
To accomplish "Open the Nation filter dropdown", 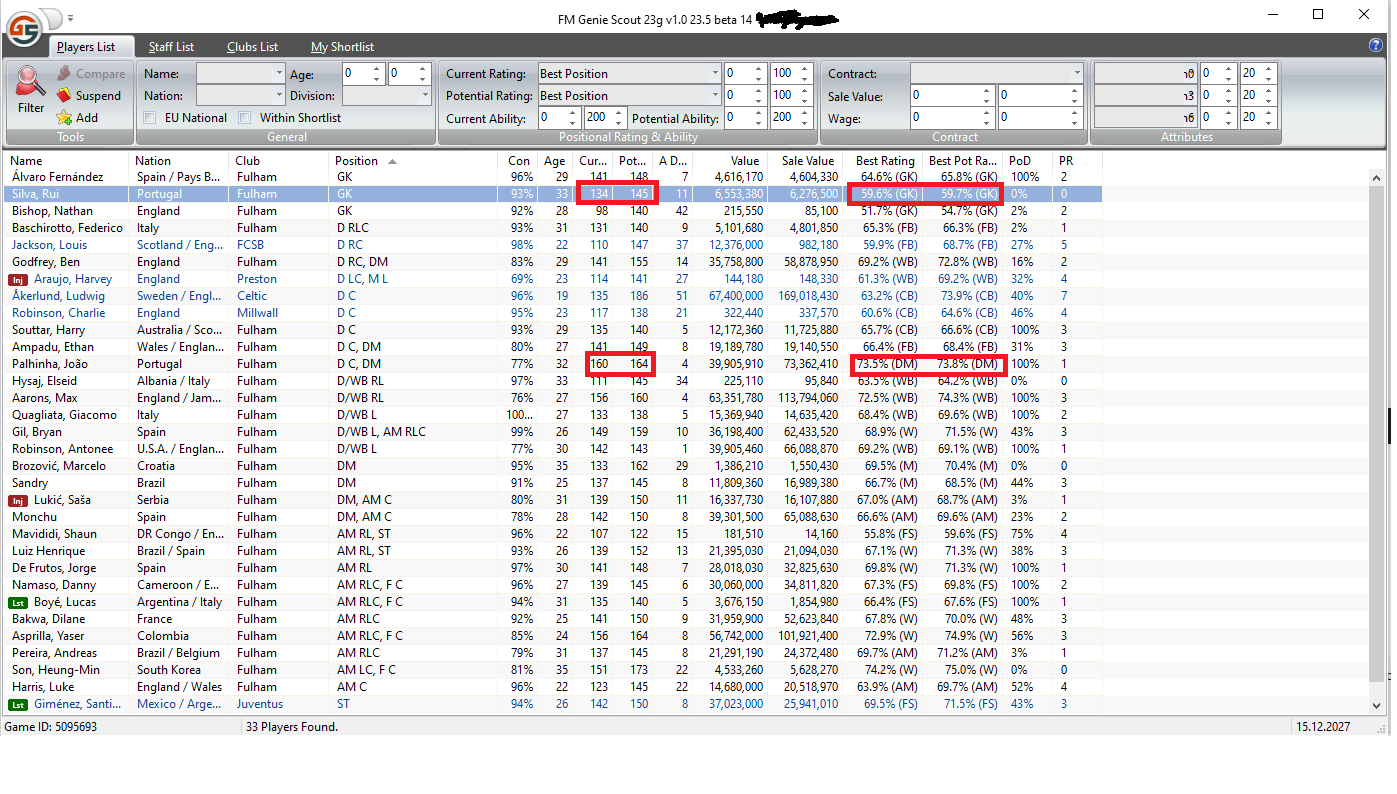I will [279, 96].
